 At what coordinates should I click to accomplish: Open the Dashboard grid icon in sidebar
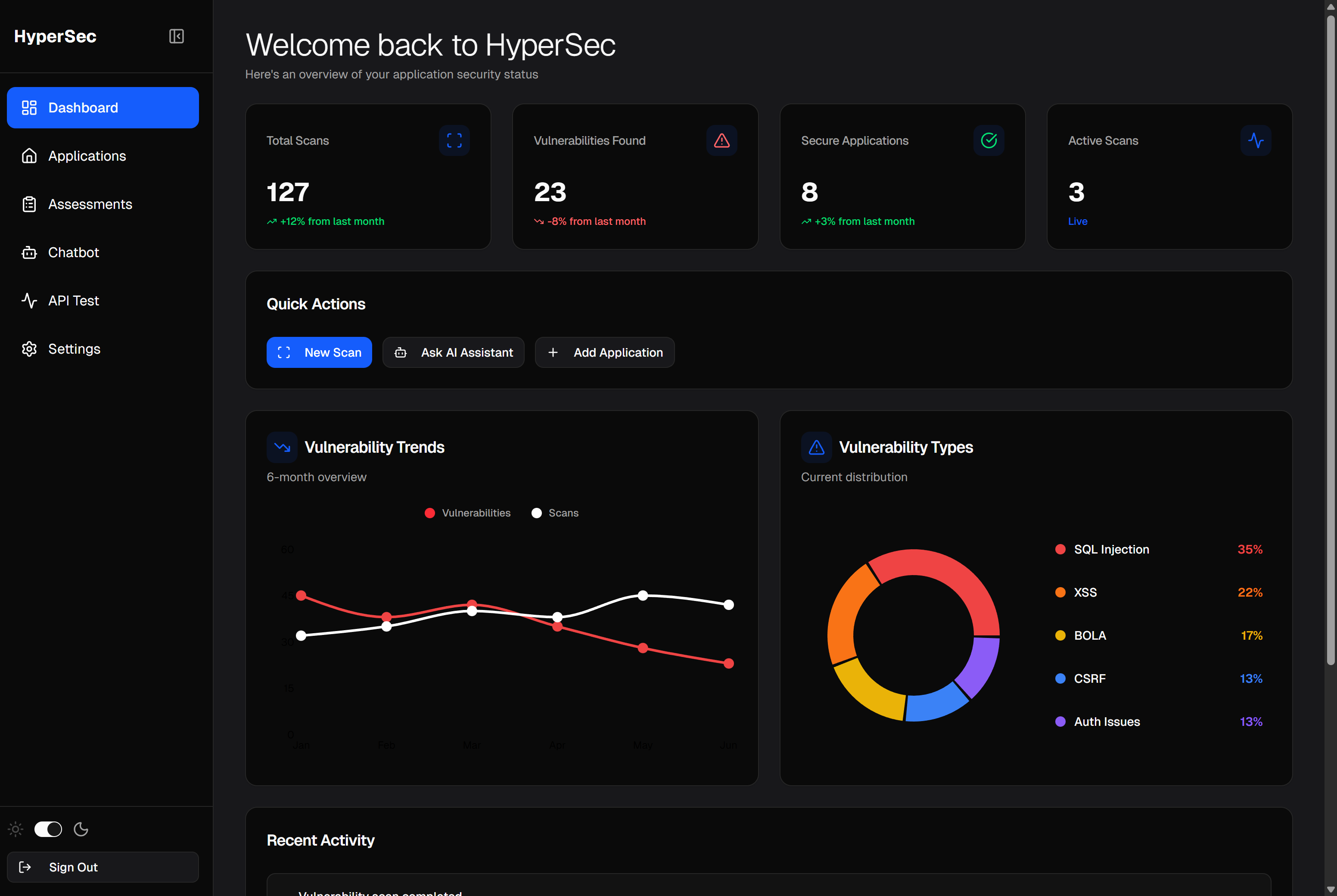[29, 107]
